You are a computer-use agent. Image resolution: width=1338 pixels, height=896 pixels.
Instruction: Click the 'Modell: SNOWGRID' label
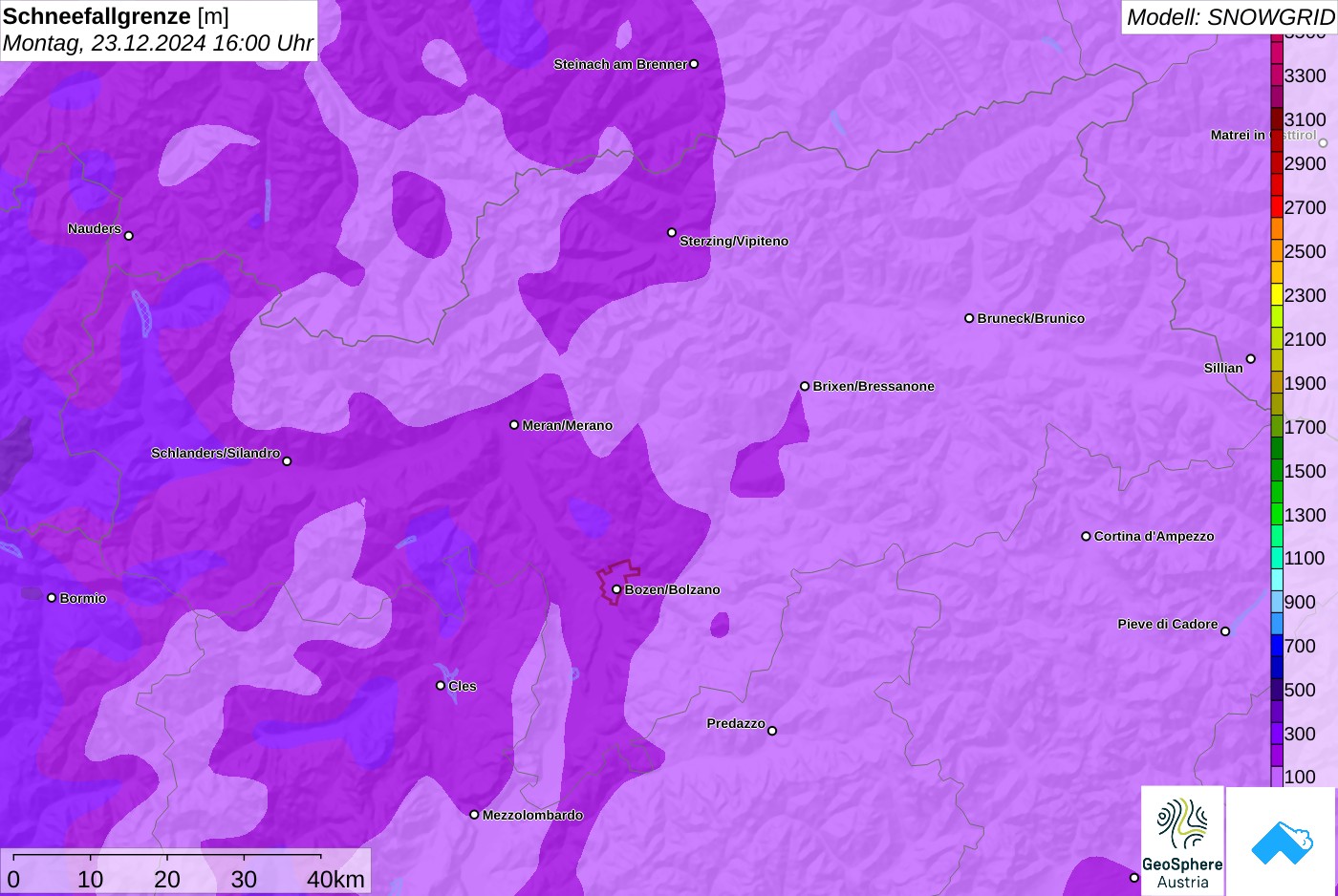(1230, 17)
